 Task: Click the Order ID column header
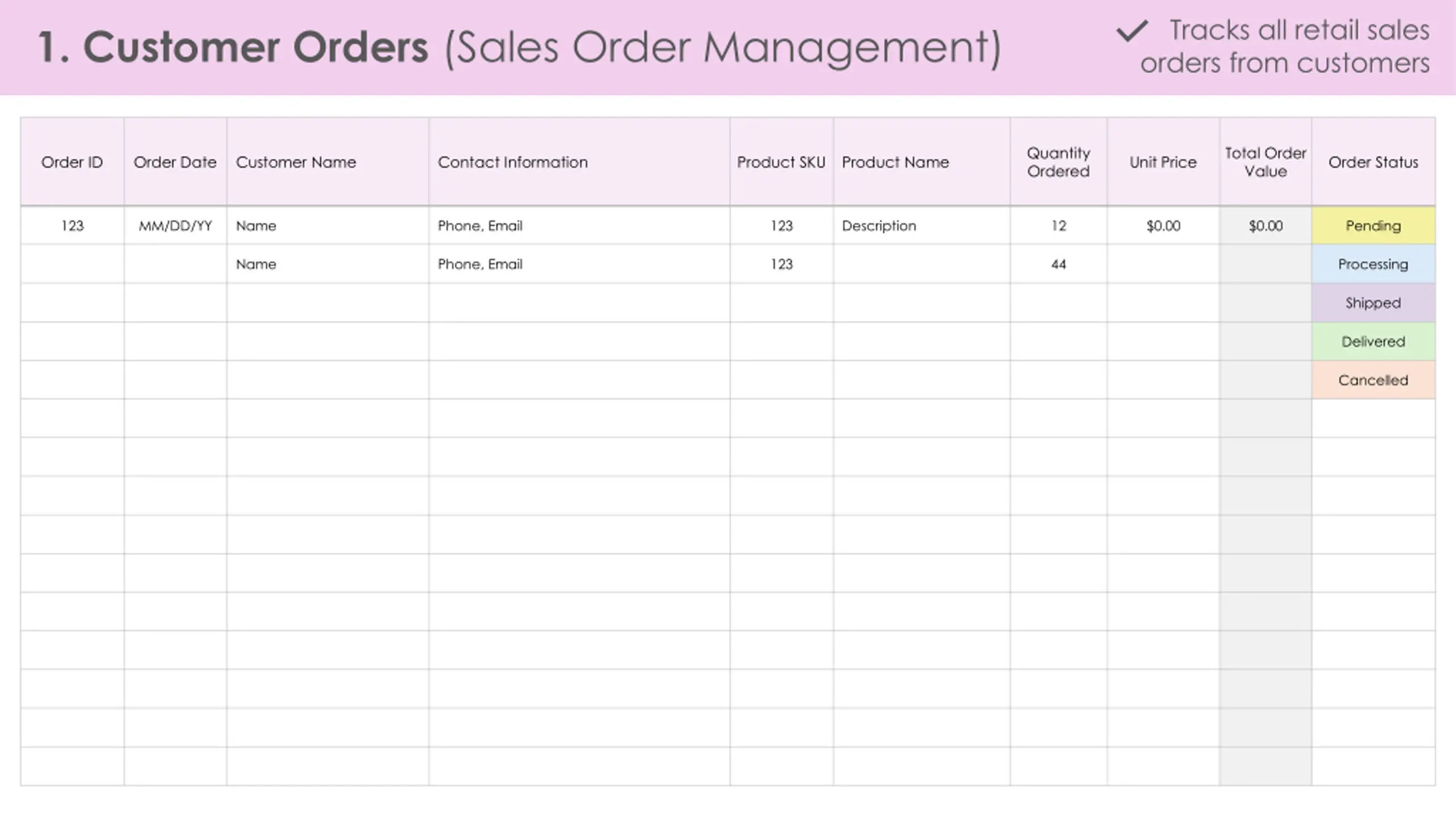click(72, 162)
